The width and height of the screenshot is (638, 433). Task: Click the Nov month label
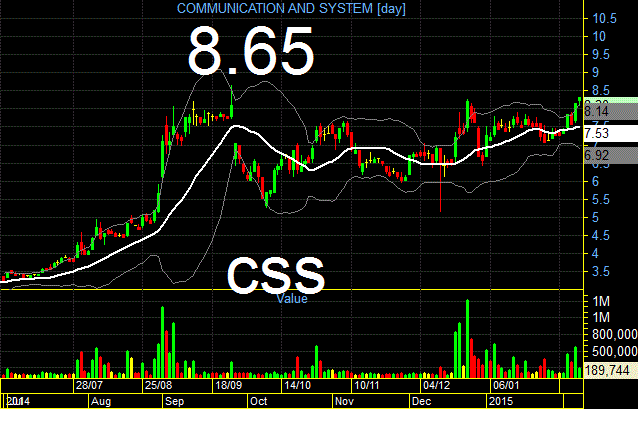tap(344, 401)
